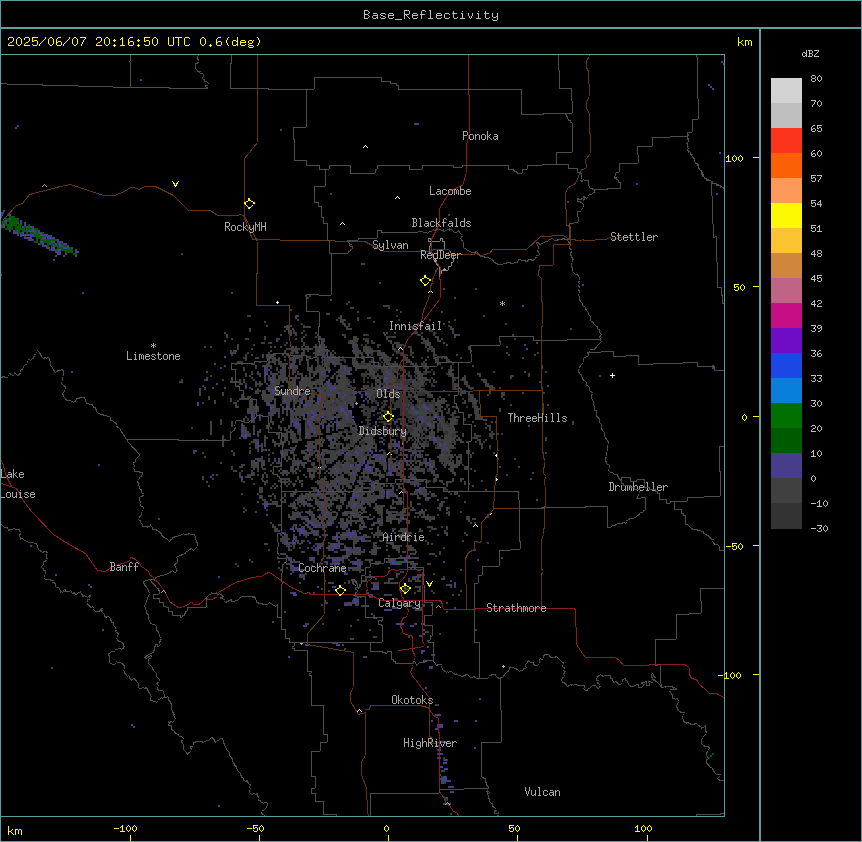Select the white plus marker north of Drumheller
The width and height of the screenshot is (862, 842).
612,375
